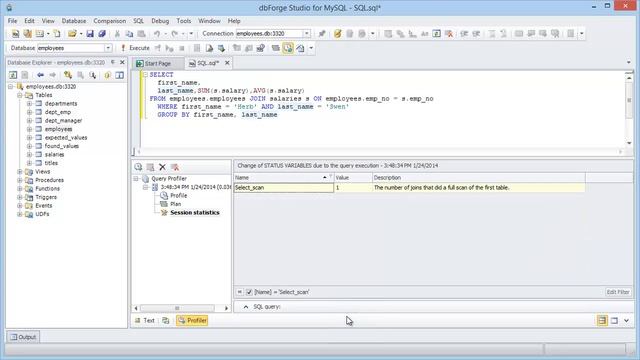Click the Open file folder icon
The image size is (640, 360).
coord(72,34)
